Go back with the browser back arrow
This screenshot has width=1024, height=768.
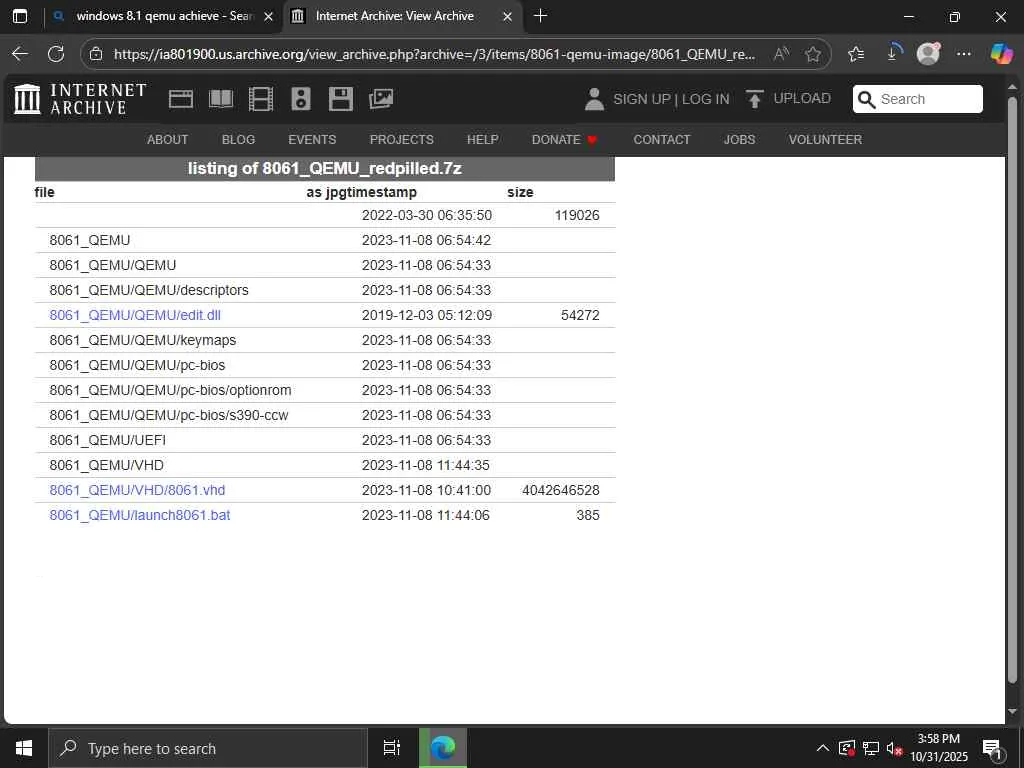20,54
